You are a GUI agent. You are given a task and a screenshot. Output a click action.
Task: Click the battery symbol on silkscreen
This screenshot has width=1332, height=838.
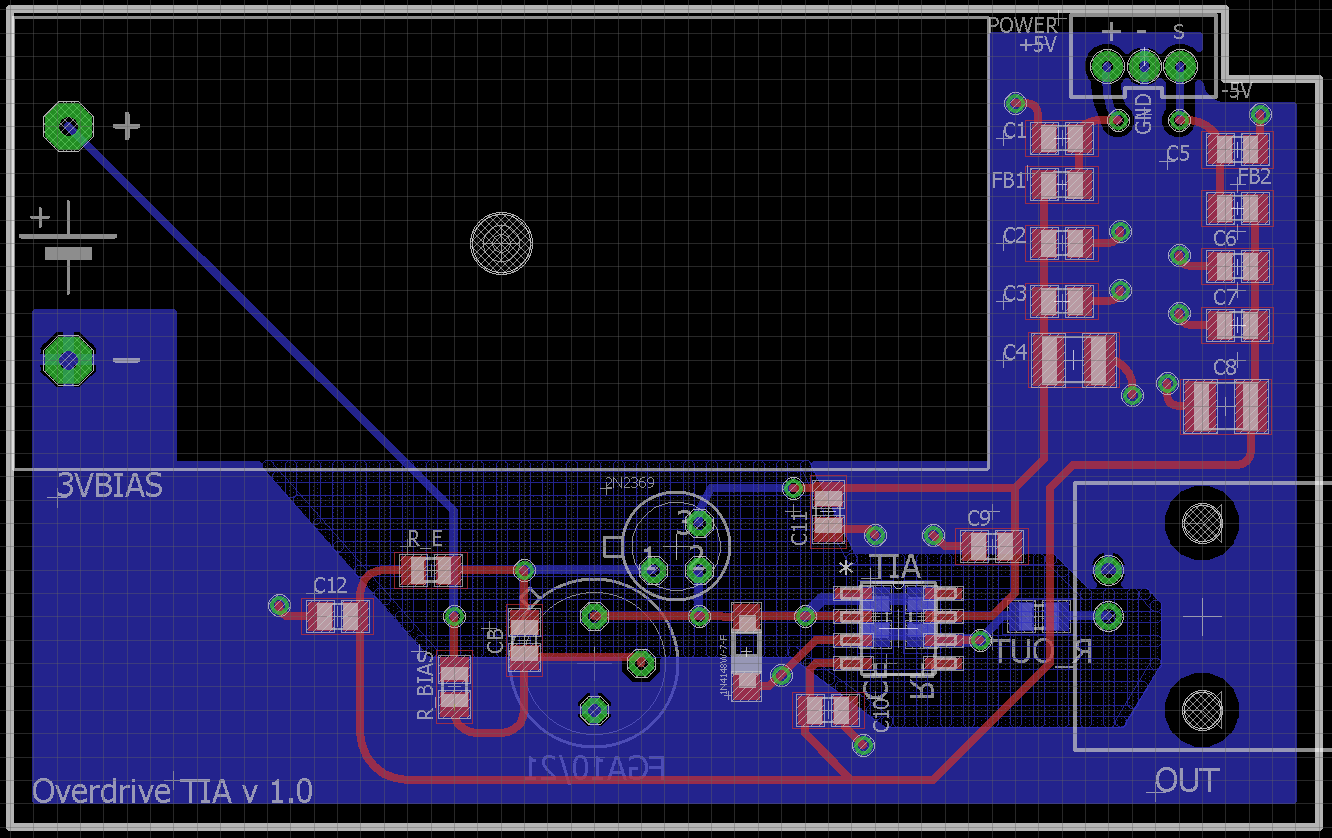[x=66, y=246]
